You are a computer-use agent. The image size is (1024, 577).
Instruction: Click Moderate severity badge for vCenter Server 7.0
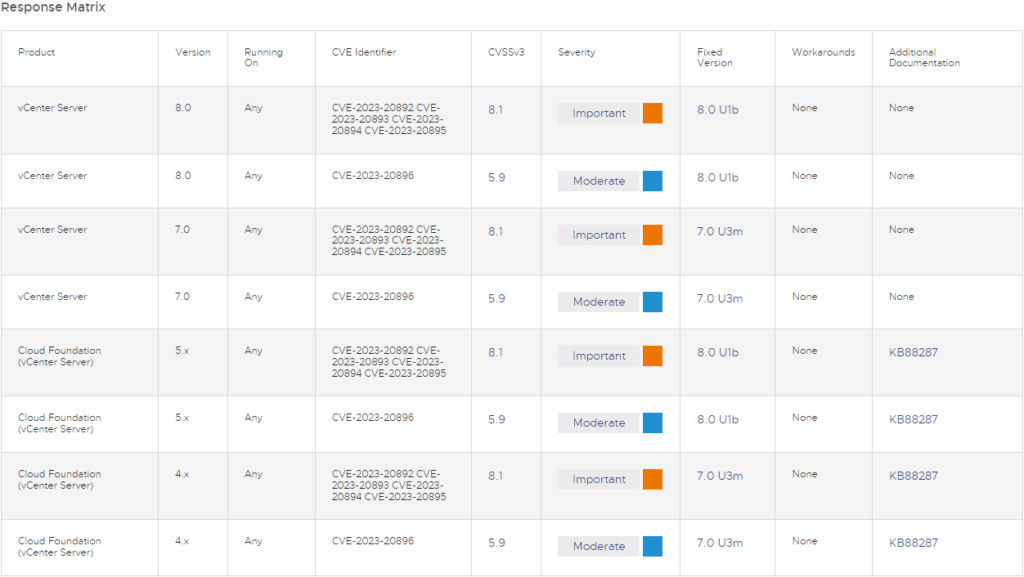click(599, 302)
